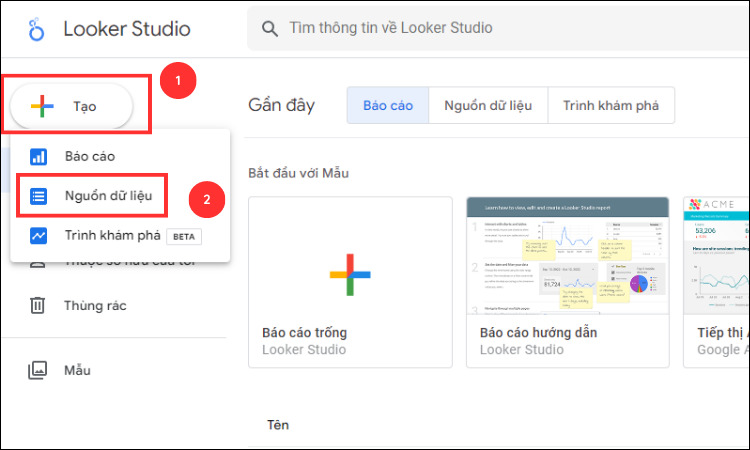Click the Bắt đầu với Mẫu heading
750x450 pixels.
[x=298, y=173]
